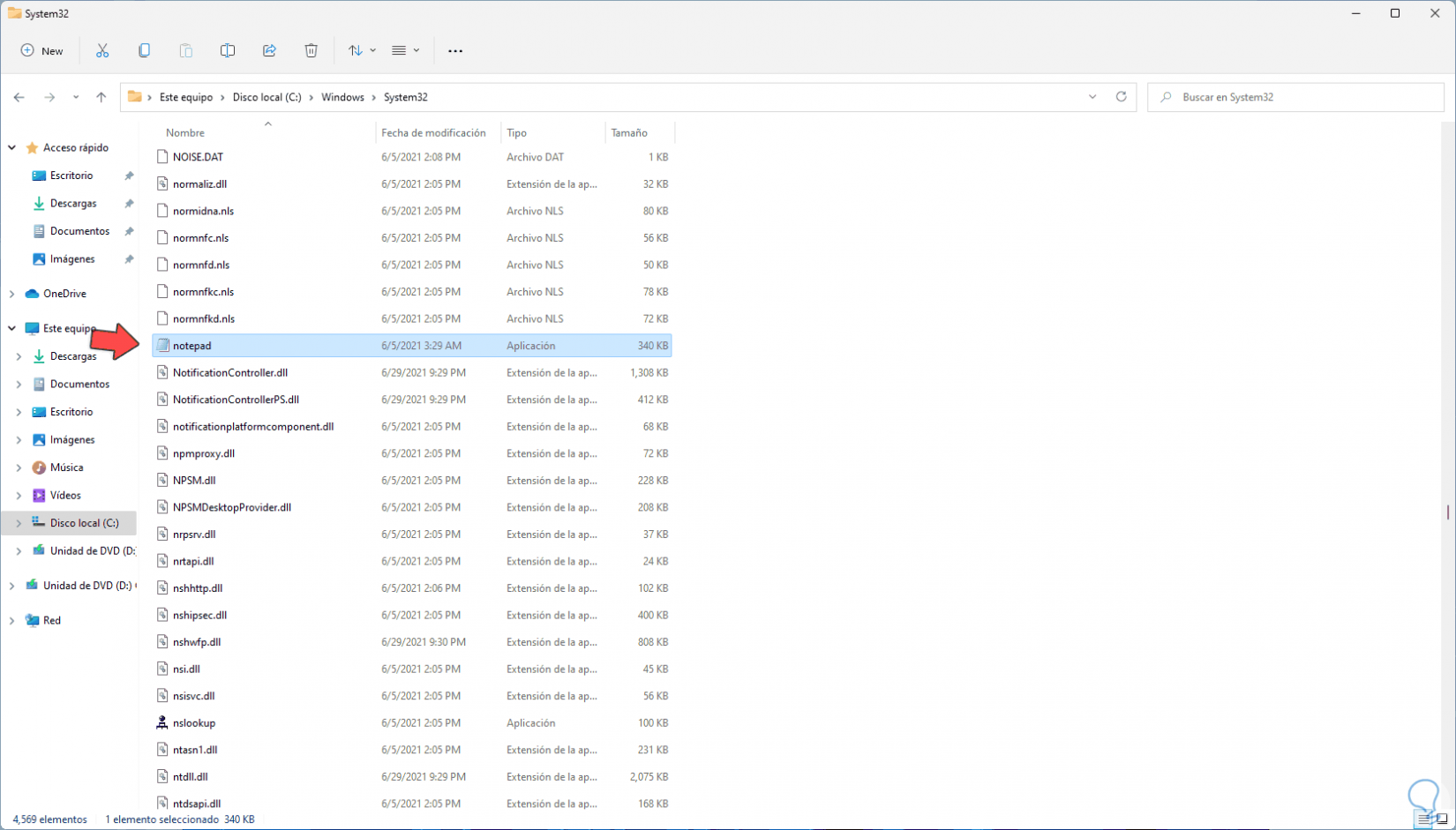1456x830 pixels.
Task: Click the Delete trash icon
Action: (x=311, y=51)
